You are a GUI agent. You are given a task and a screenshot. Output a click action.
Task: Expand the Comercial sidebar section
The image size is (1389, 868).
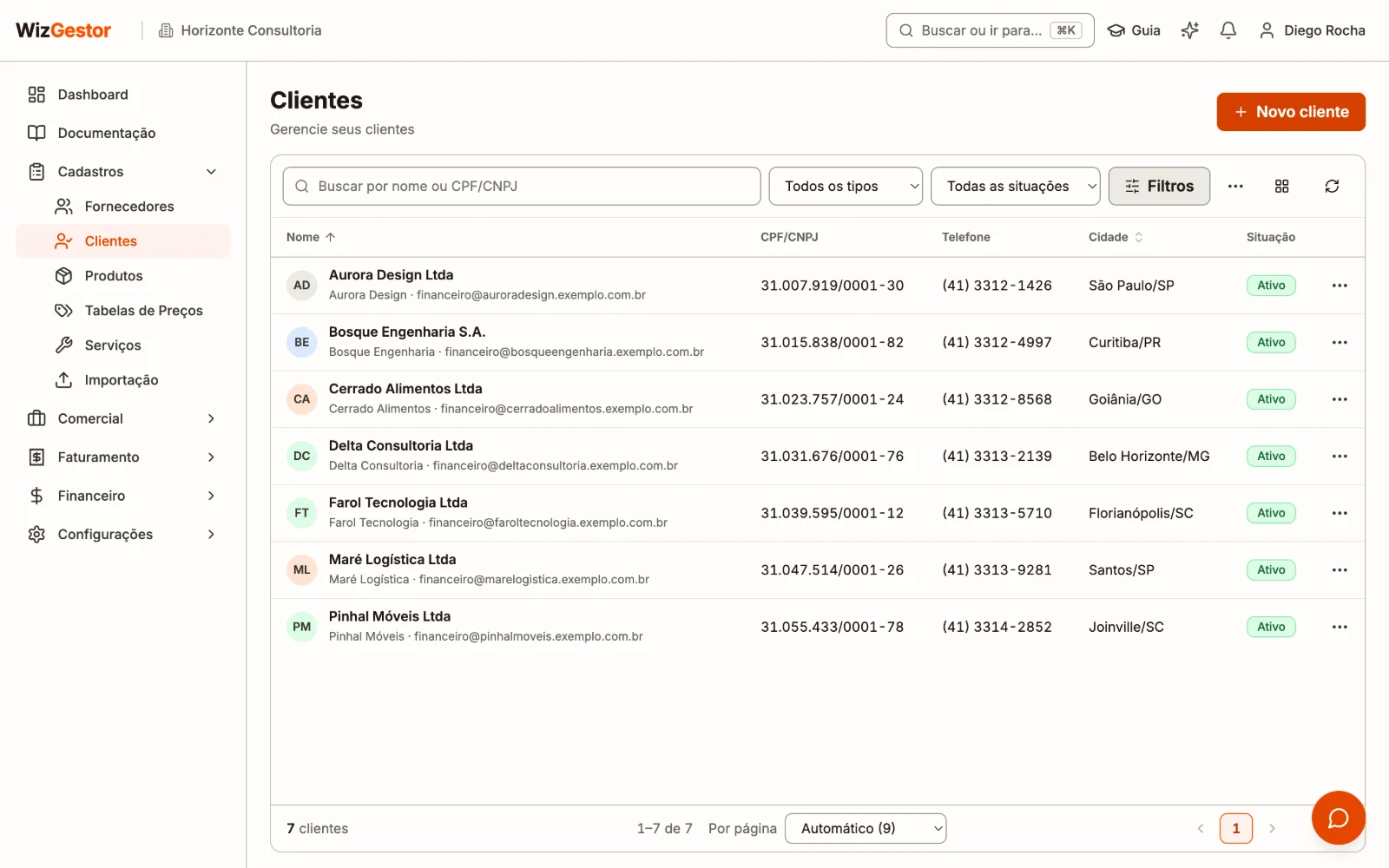pyautogui.click(x=122, y=418)
